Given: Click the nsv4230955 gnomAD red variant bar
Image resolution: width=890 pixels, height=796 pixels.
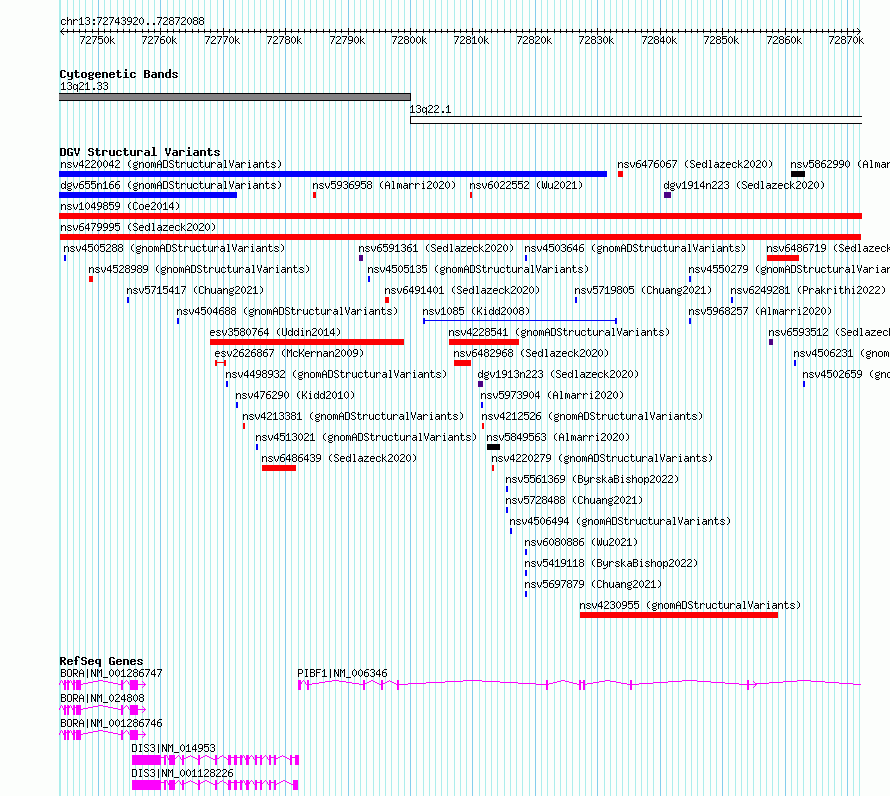Looking at the screenshot, I should point(679,615).
